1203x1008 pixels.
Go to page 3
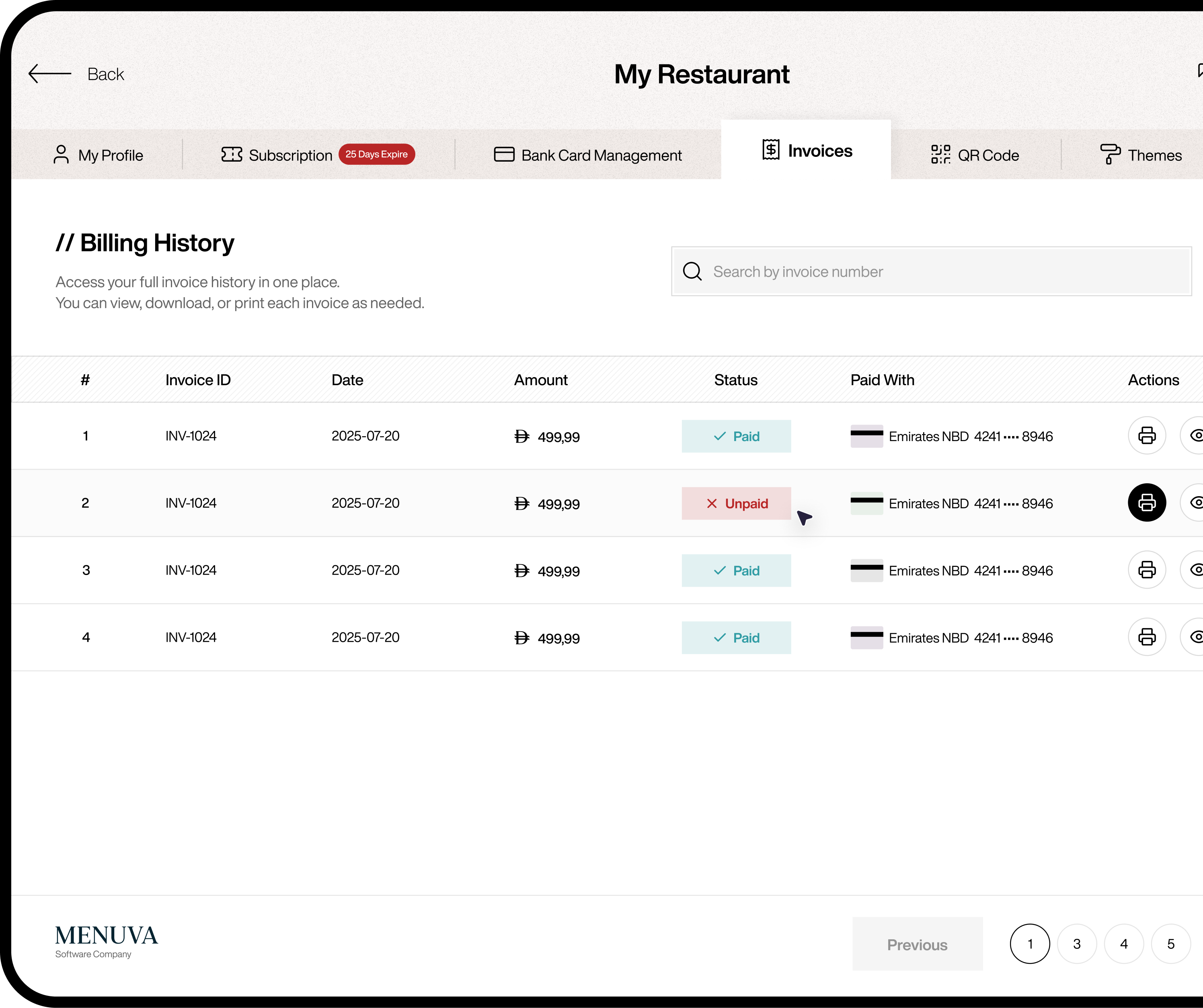point(1076,944)
